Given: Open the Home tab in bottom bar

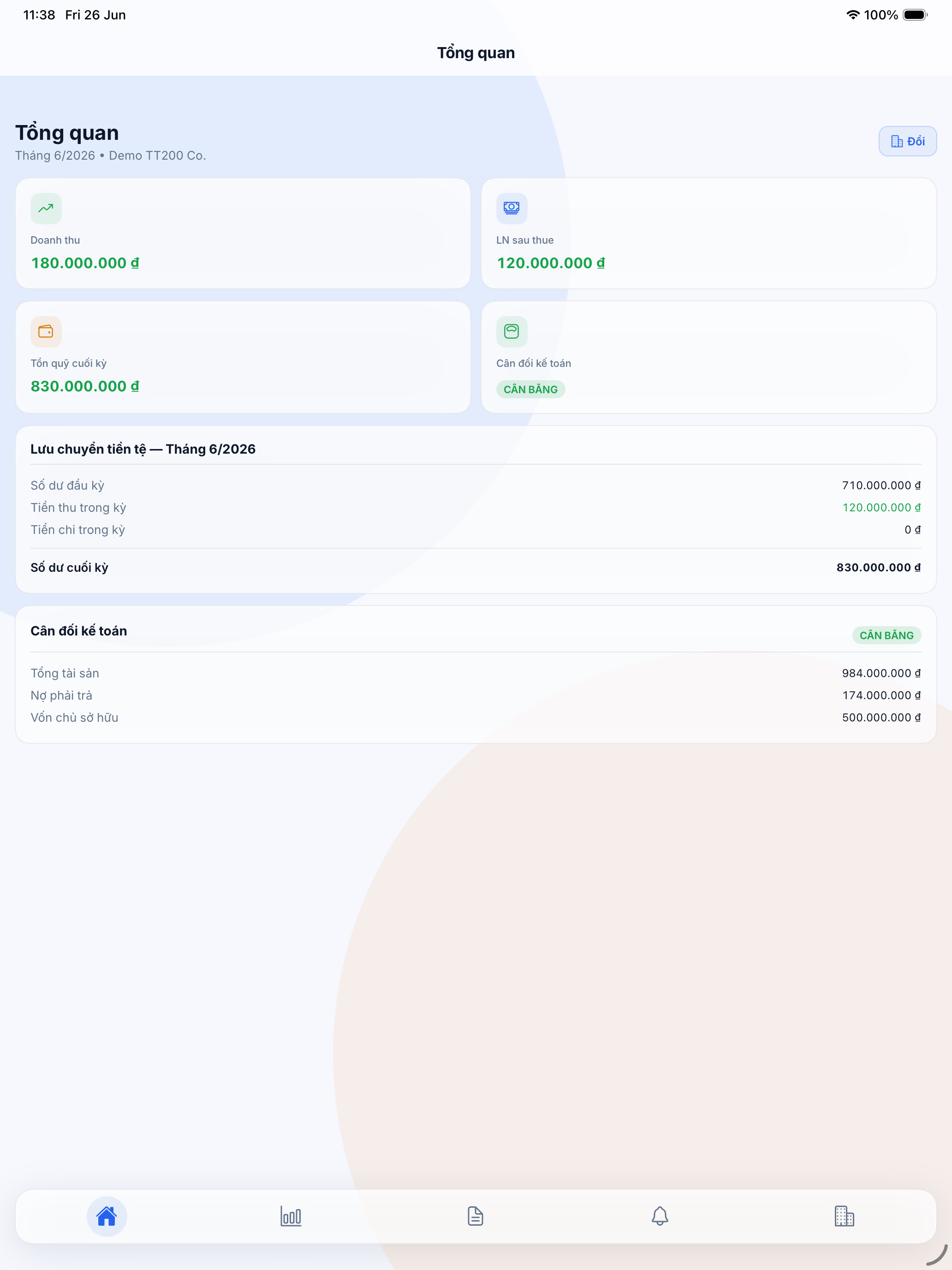Looking at the screenshot, I should [107, 1216].
